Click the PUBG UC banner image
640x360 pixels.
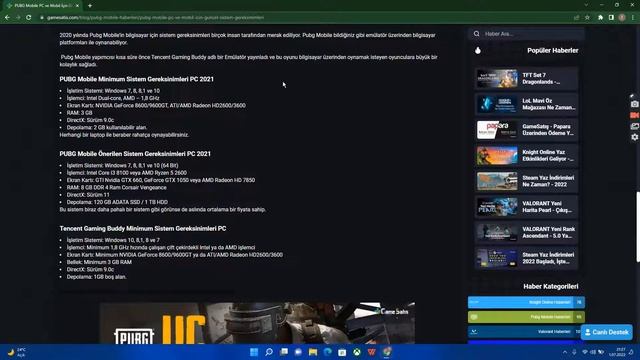tap(258, 323)
